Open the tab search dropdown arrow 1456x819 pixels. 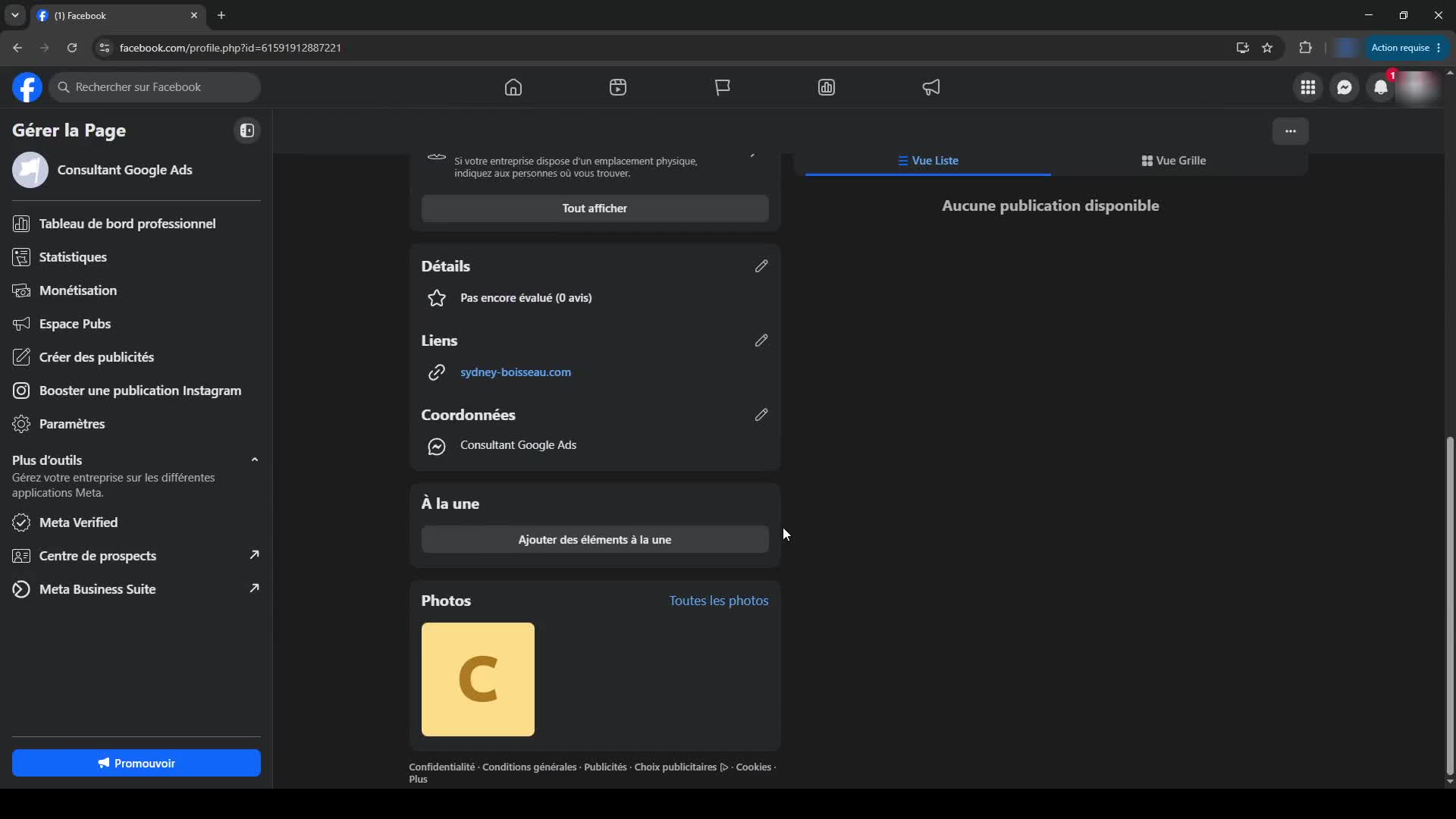click(14, 15)
